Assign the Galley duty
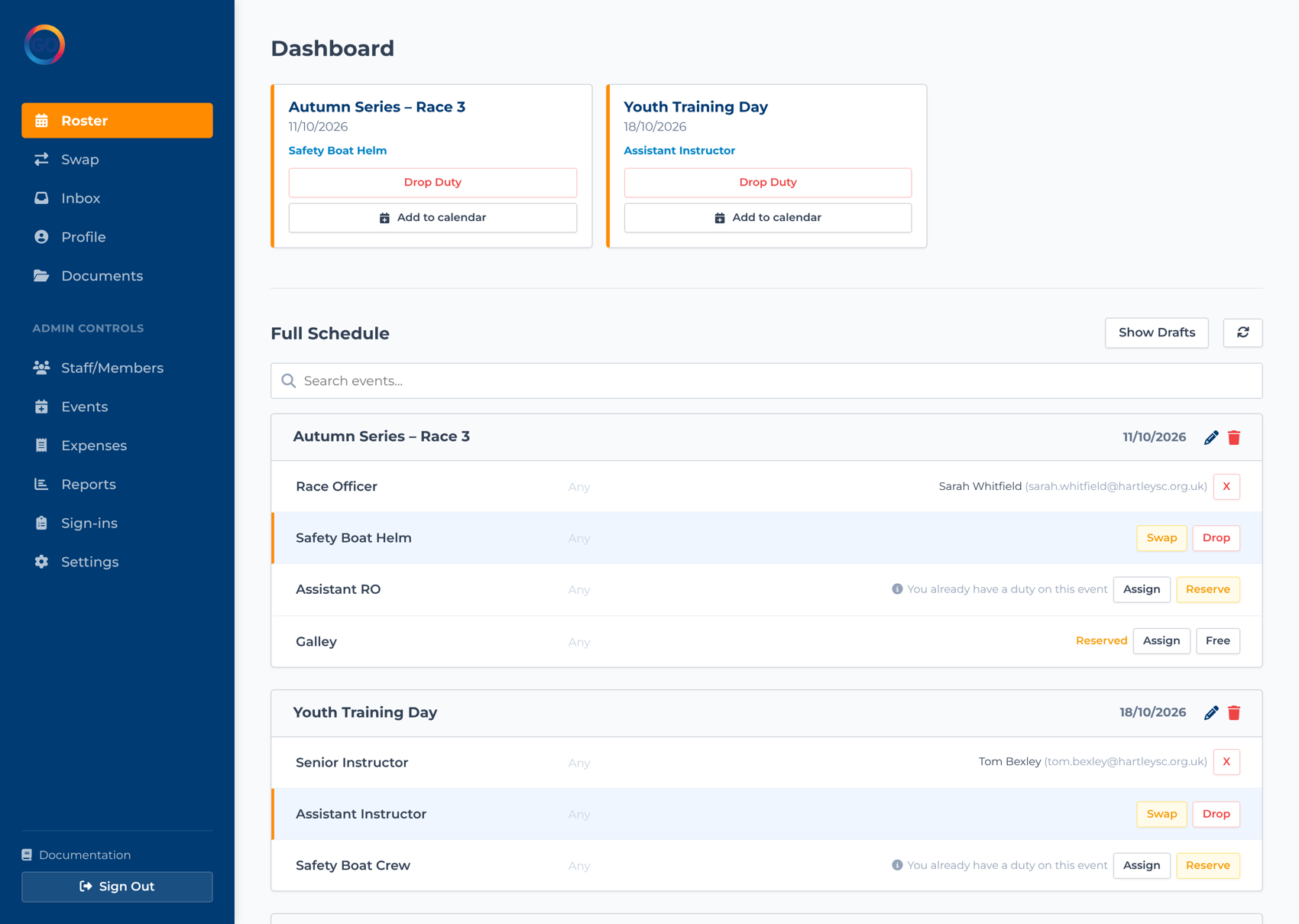Viewport: 1299px width, 924px height. [1161, 641]
